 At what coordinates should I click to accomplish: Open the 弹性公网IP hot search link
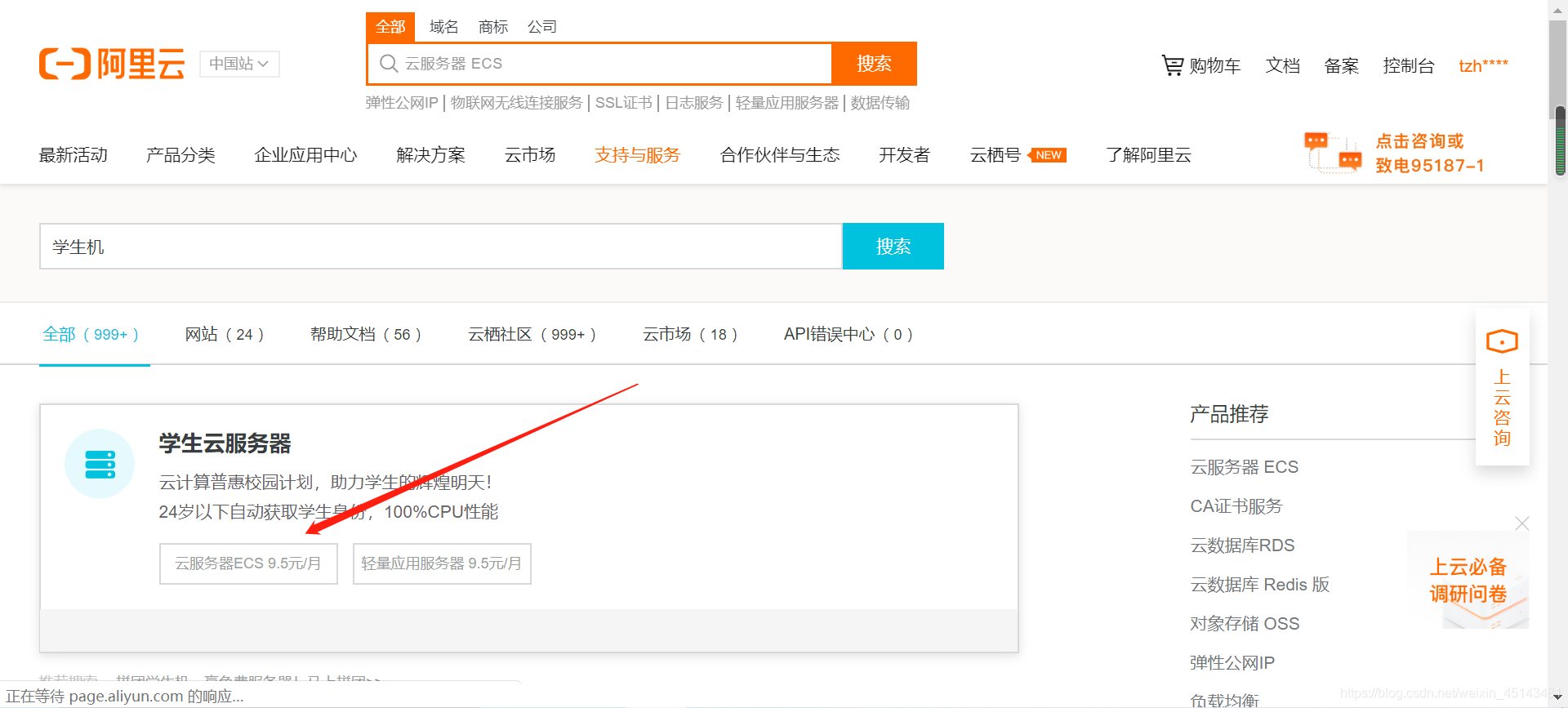point(402,103)
